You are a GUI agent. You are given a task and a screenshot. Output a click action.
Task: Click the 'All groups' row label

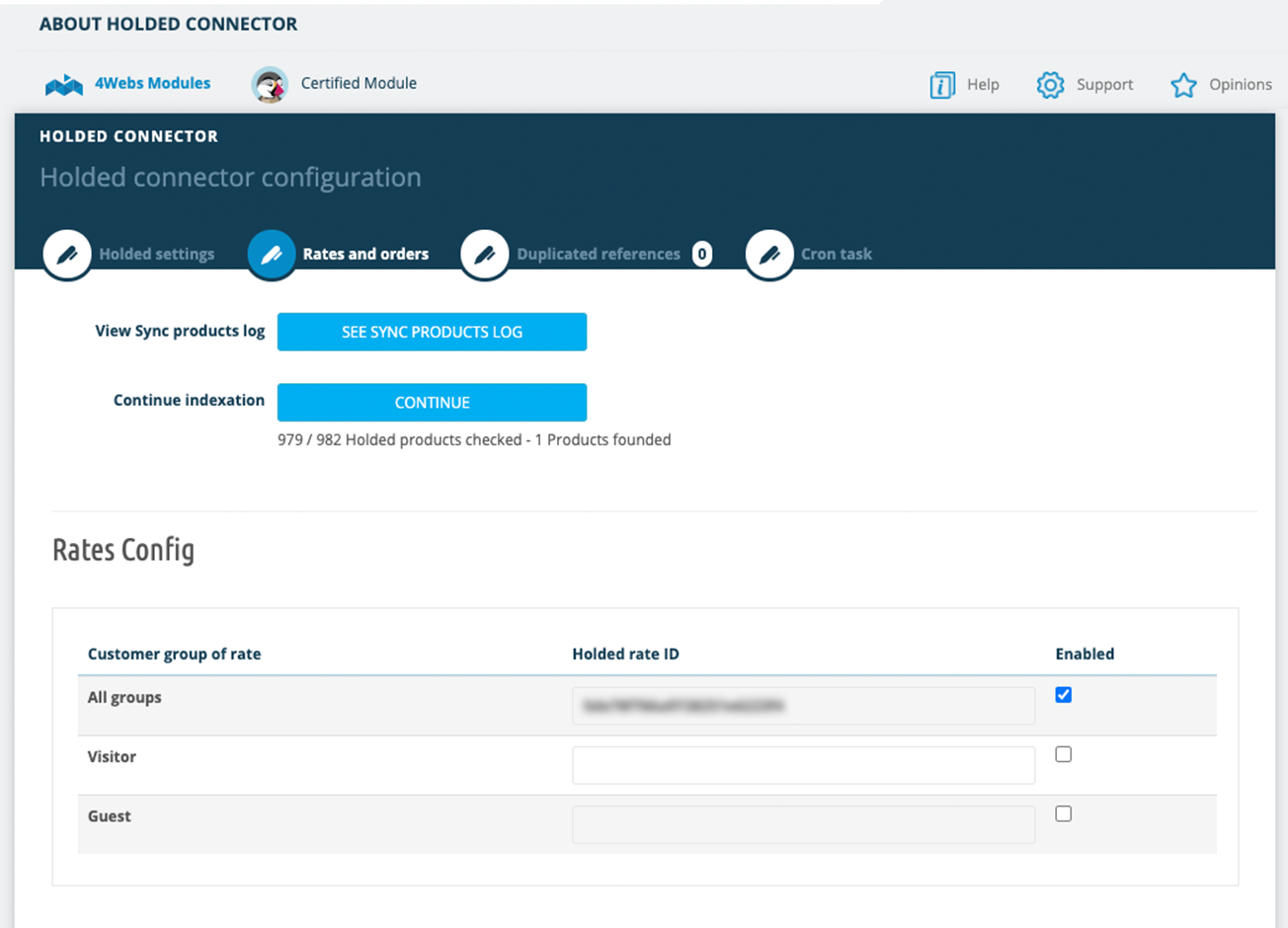(x=124, y=697)
